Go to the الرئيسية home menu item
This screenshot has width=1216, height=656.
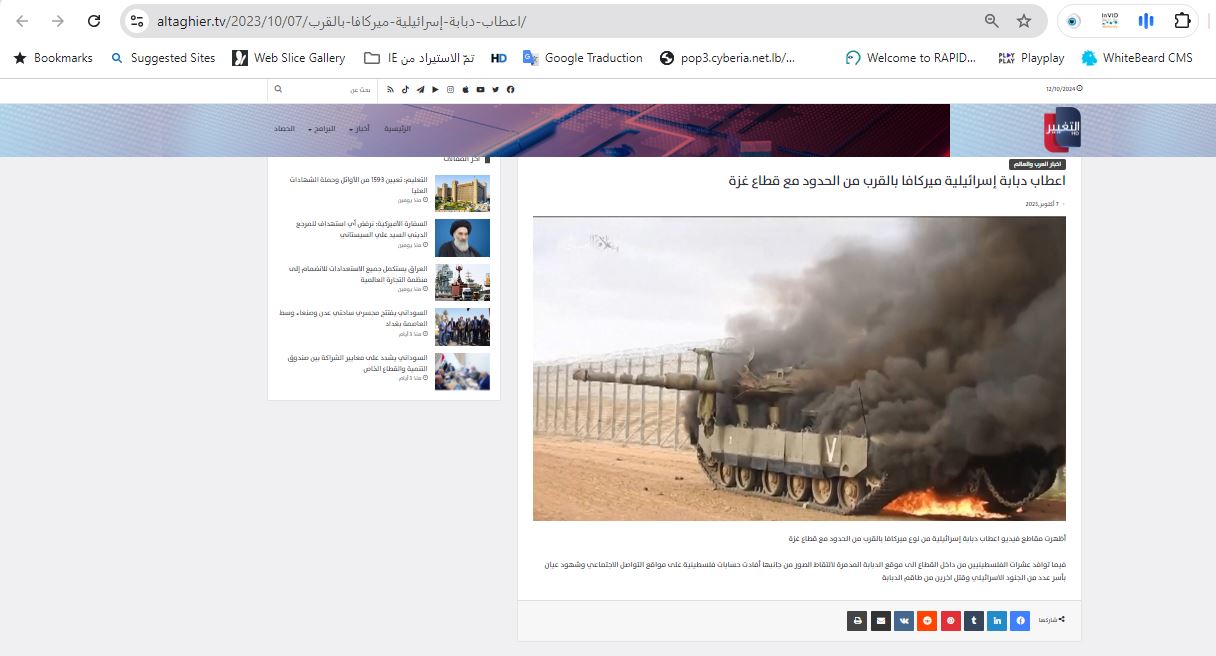coord(397,129)
